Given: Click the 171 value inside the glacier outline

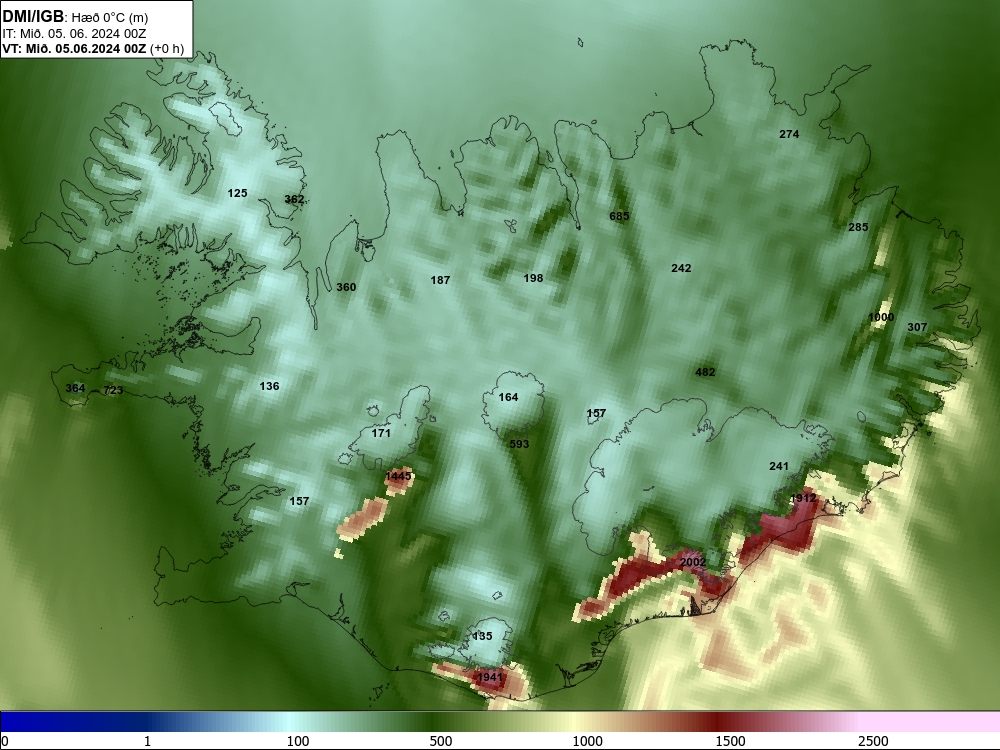Looking at the screenshot, I should tap(381, 433).
